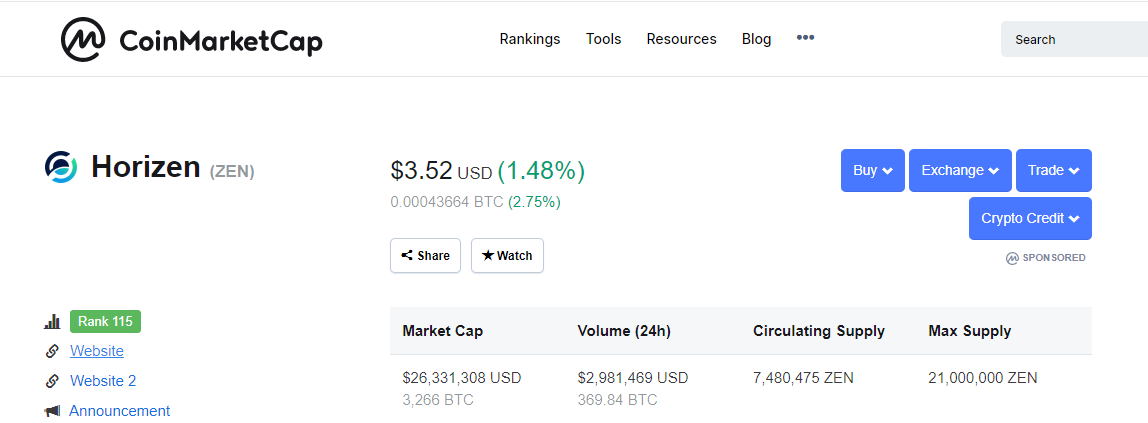Open the Rankings menu
The width and height of the screenshot is (1148, 423).
coord(530,39)
